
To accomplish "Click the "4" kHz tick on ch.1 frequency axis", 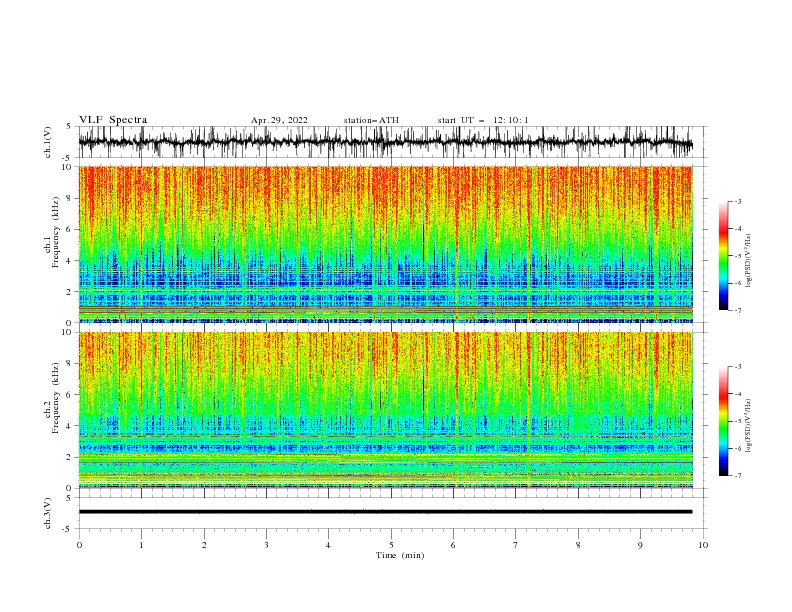I will (69, 261).
